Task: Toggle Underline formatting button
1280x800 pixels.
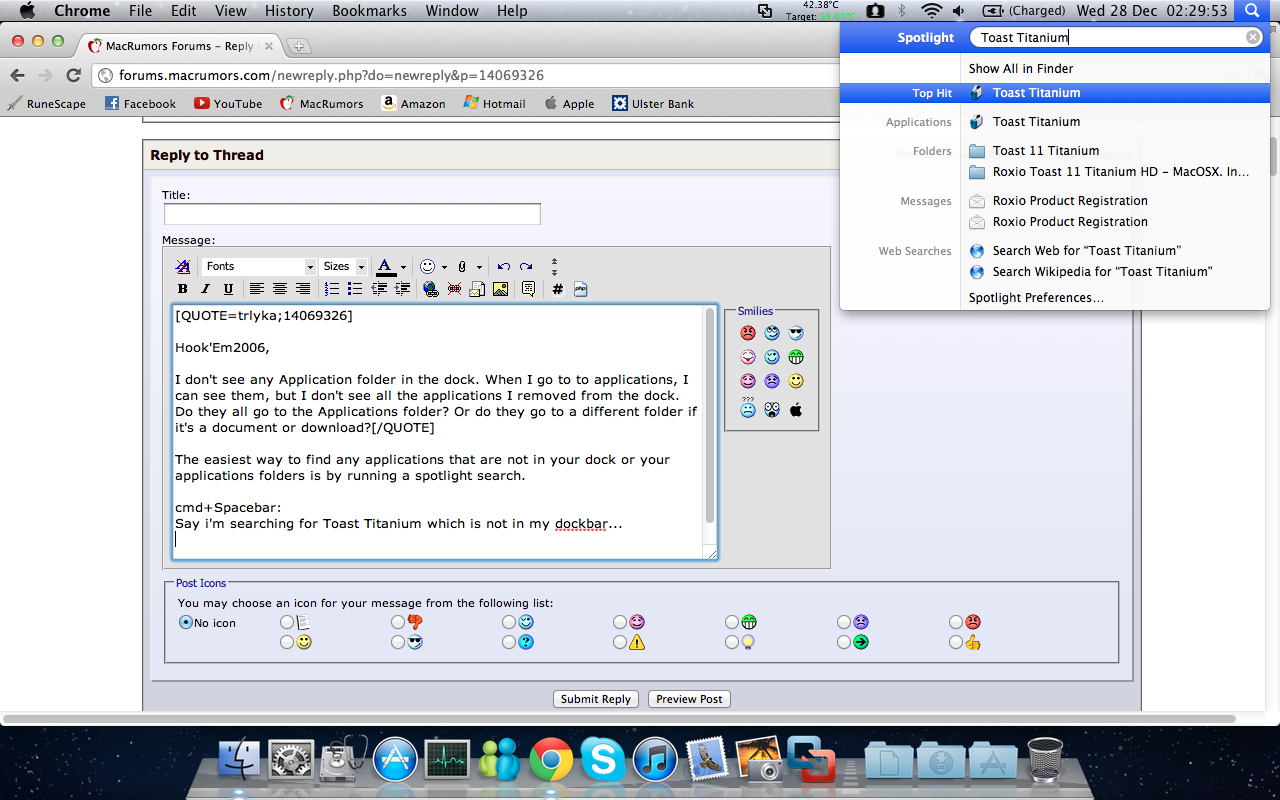Action: [228, 289]
